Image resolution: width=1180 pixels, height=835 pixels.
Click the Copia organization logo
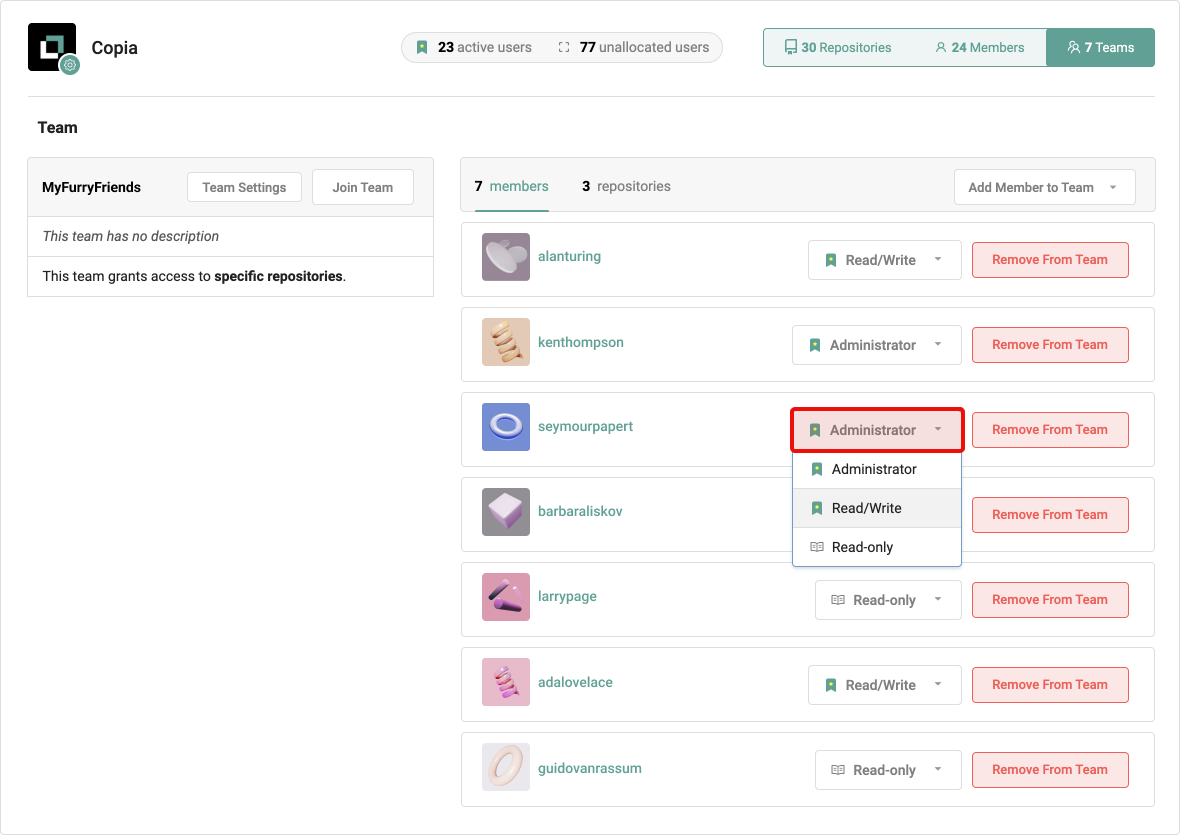(51, 46)
